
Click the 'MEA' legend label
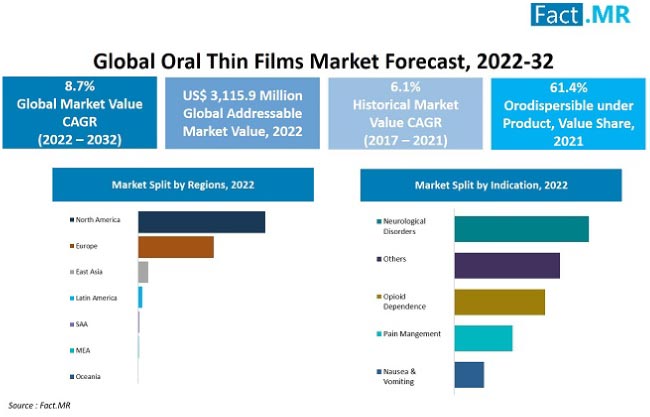[x=83, y=350]
